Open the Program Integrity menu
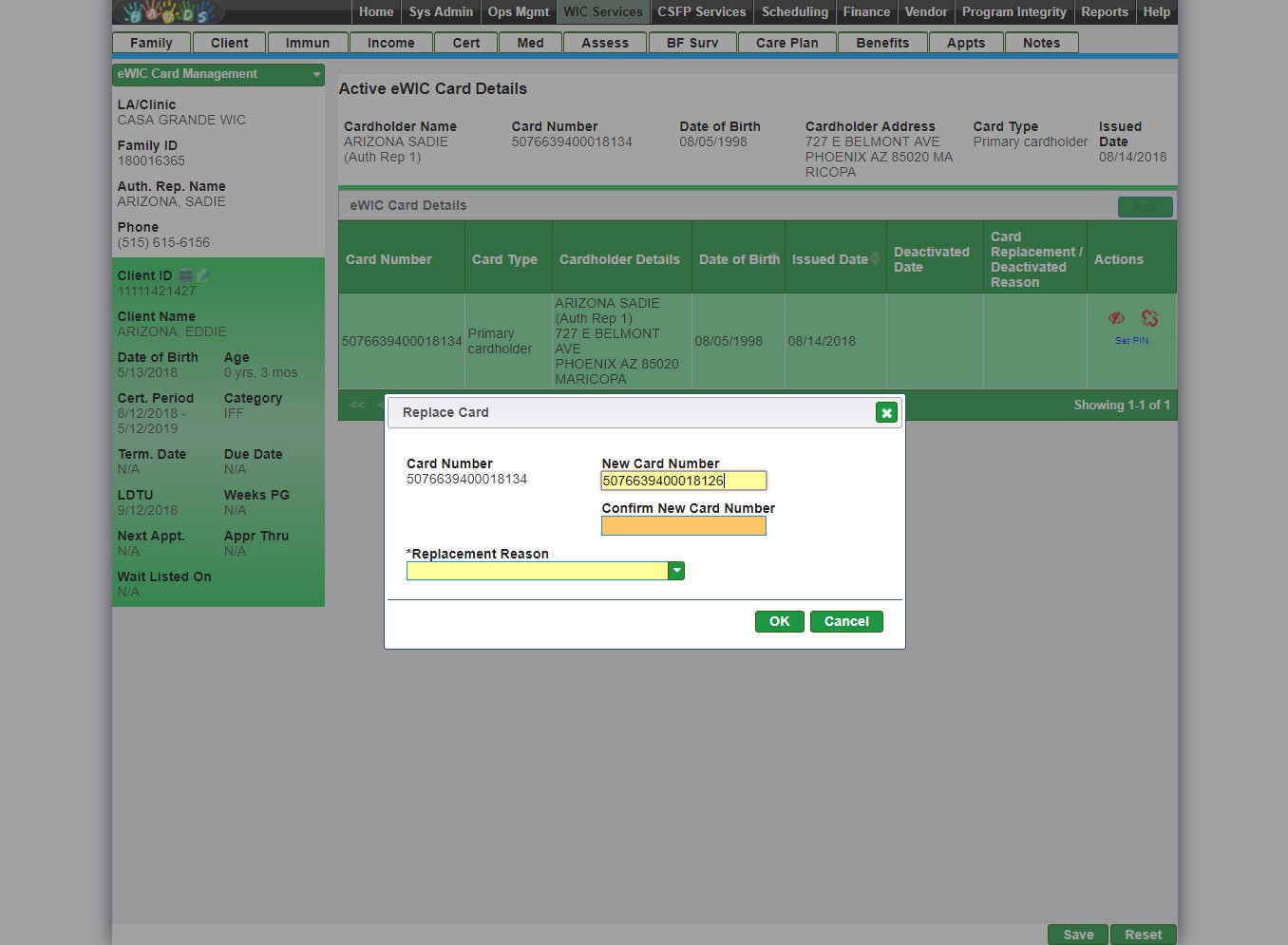 1013,12
